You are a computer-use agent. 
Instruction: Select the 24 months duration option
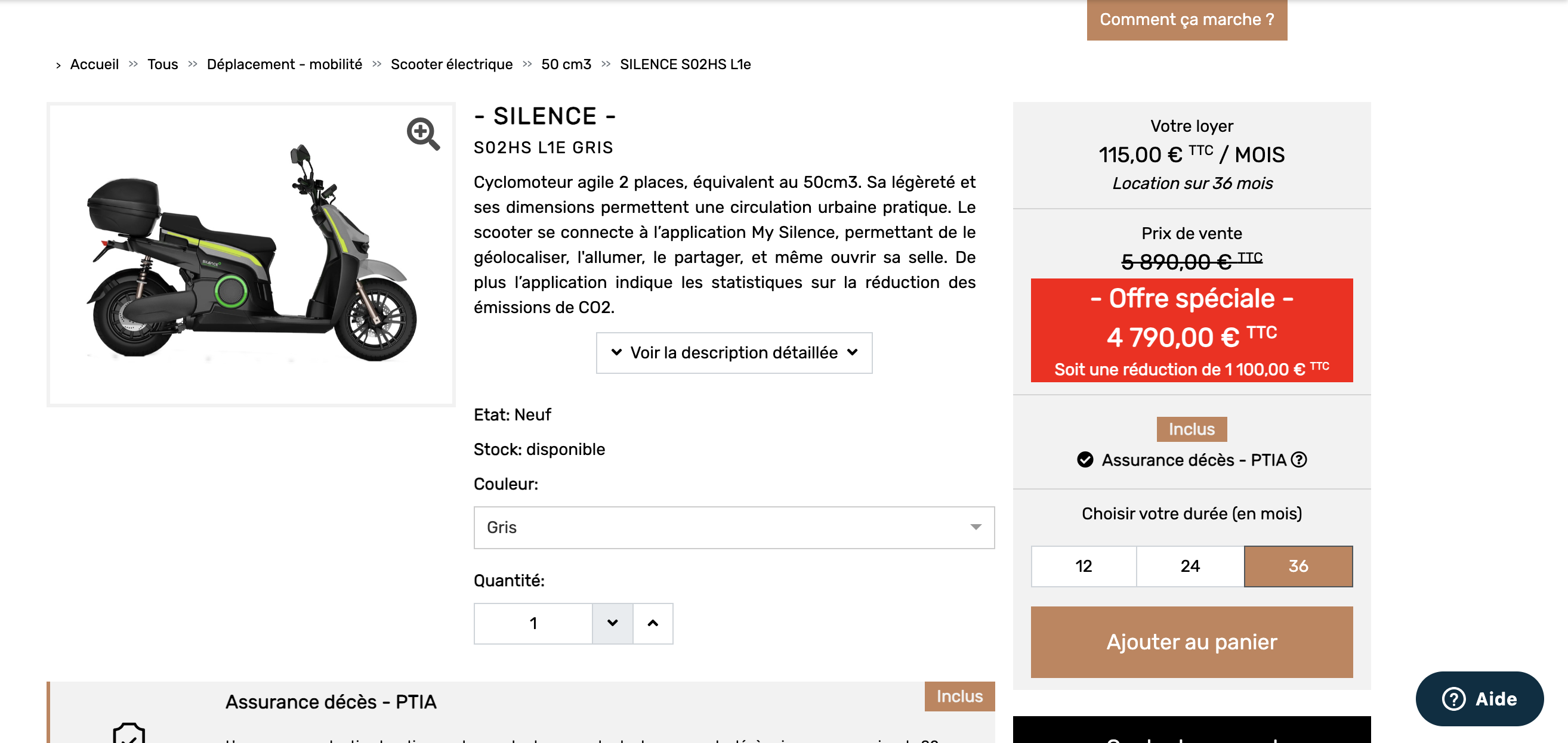coord(1190,566)
